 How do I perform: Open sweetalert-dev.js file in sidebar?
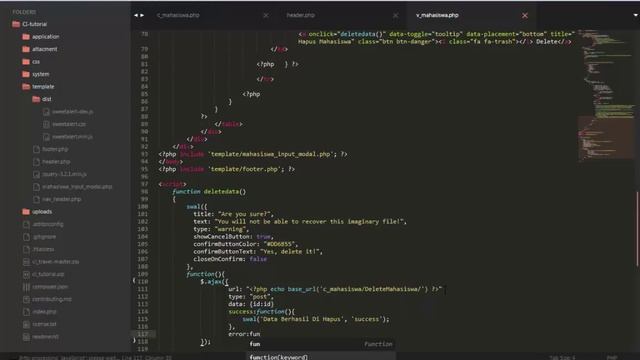[72, 111]
